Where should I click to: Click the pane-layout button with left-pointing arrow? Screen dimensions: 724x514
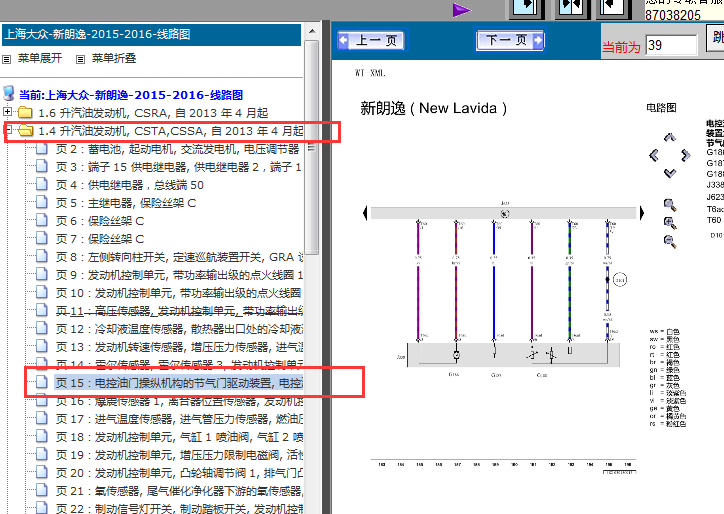pyautogui.click(x=614, y=8)
